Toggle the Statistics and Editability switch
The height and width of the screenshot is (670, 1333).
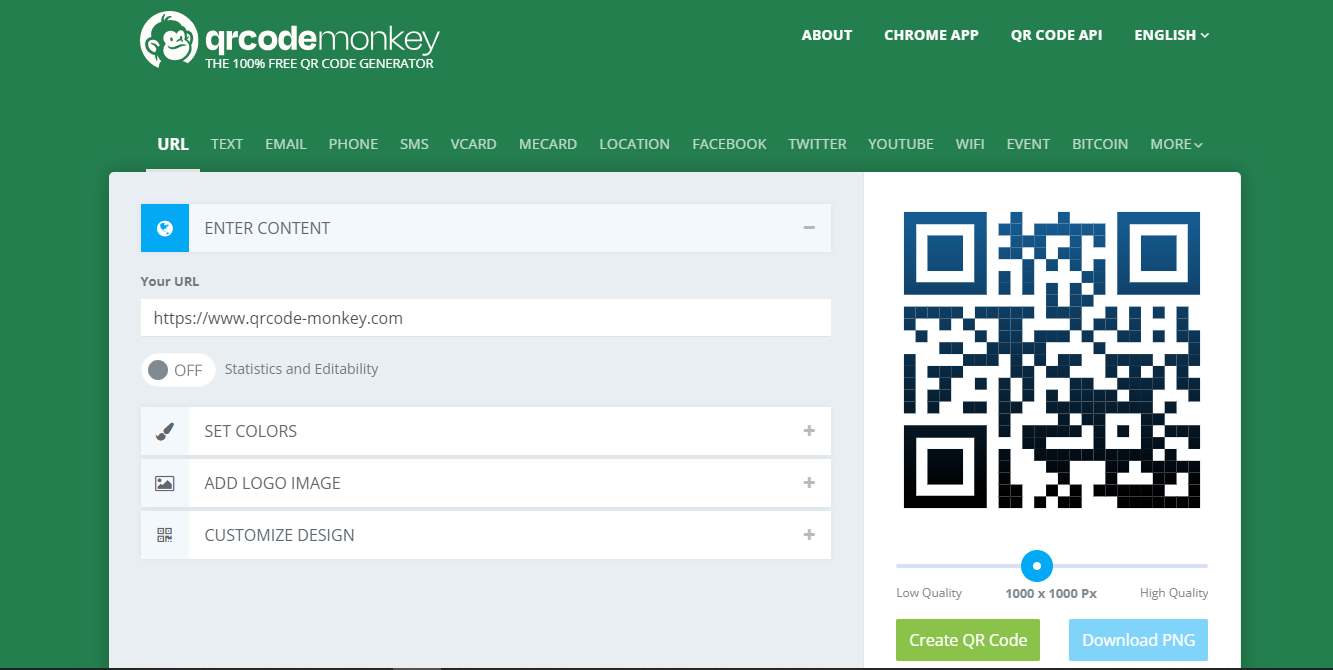(x=178, y=370)
